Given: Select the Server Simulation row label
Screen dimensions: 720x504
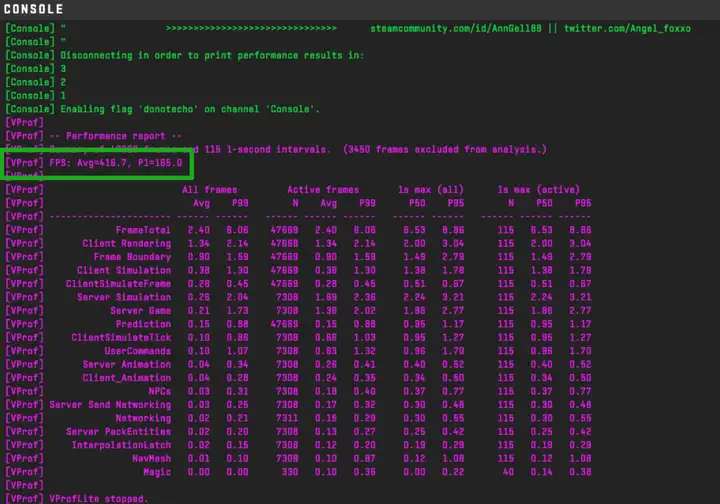Looking at the screenshot, I should click(124, 297).
